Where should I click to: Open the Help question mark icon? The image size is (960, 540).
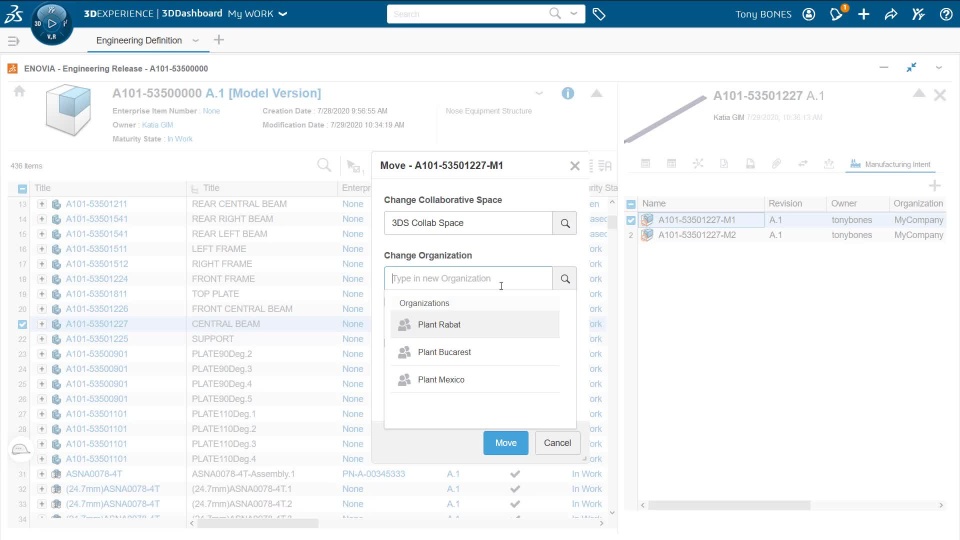[x=946, y=14]
